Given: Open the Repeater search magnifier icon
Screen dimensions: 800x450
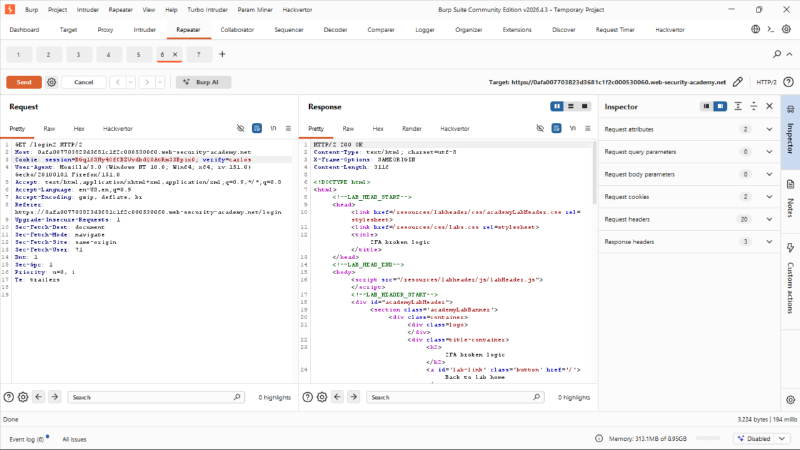Looking at the screenshot, I should [x=777, y=54].
